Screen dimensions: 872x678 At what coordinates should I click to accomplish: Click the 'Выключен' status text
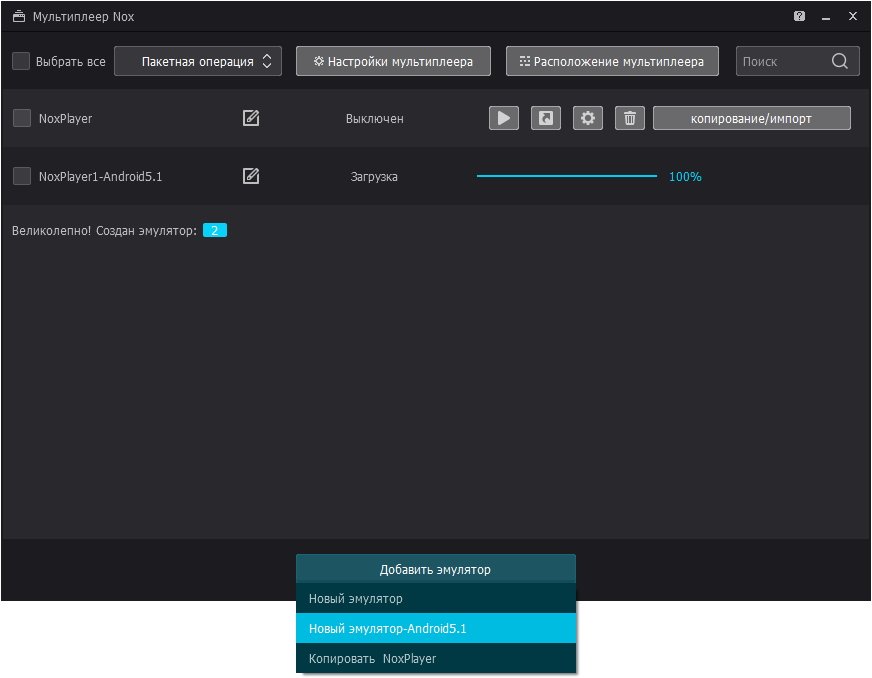point(375,118)
